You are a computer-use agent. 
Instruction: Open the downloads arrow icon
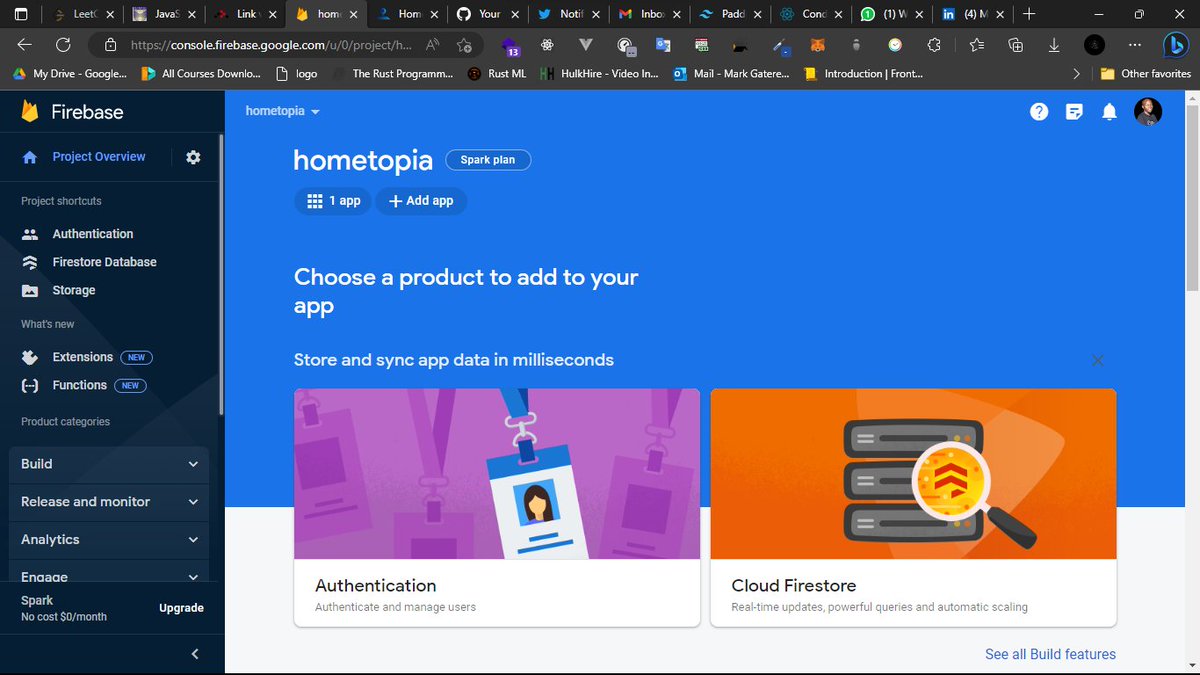(1054, 45)
